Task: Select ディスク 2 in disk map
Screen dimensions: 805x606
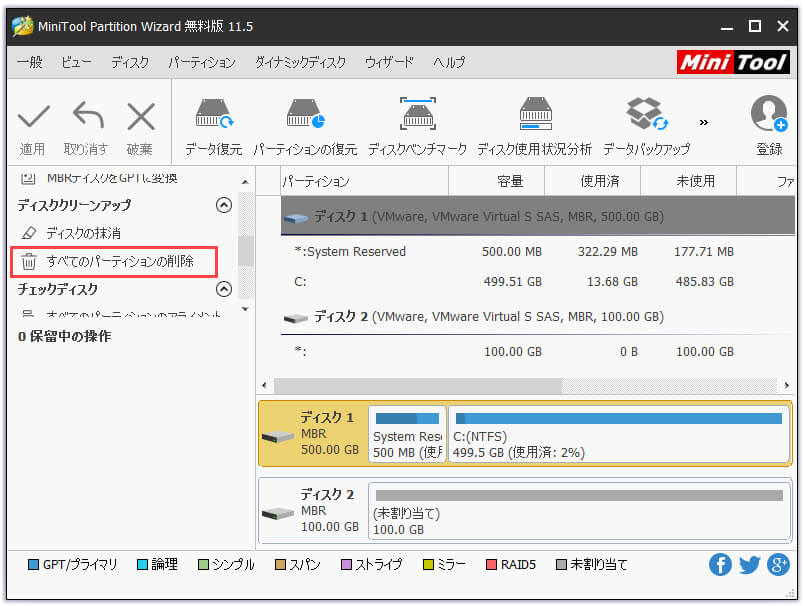Action: 313,511
